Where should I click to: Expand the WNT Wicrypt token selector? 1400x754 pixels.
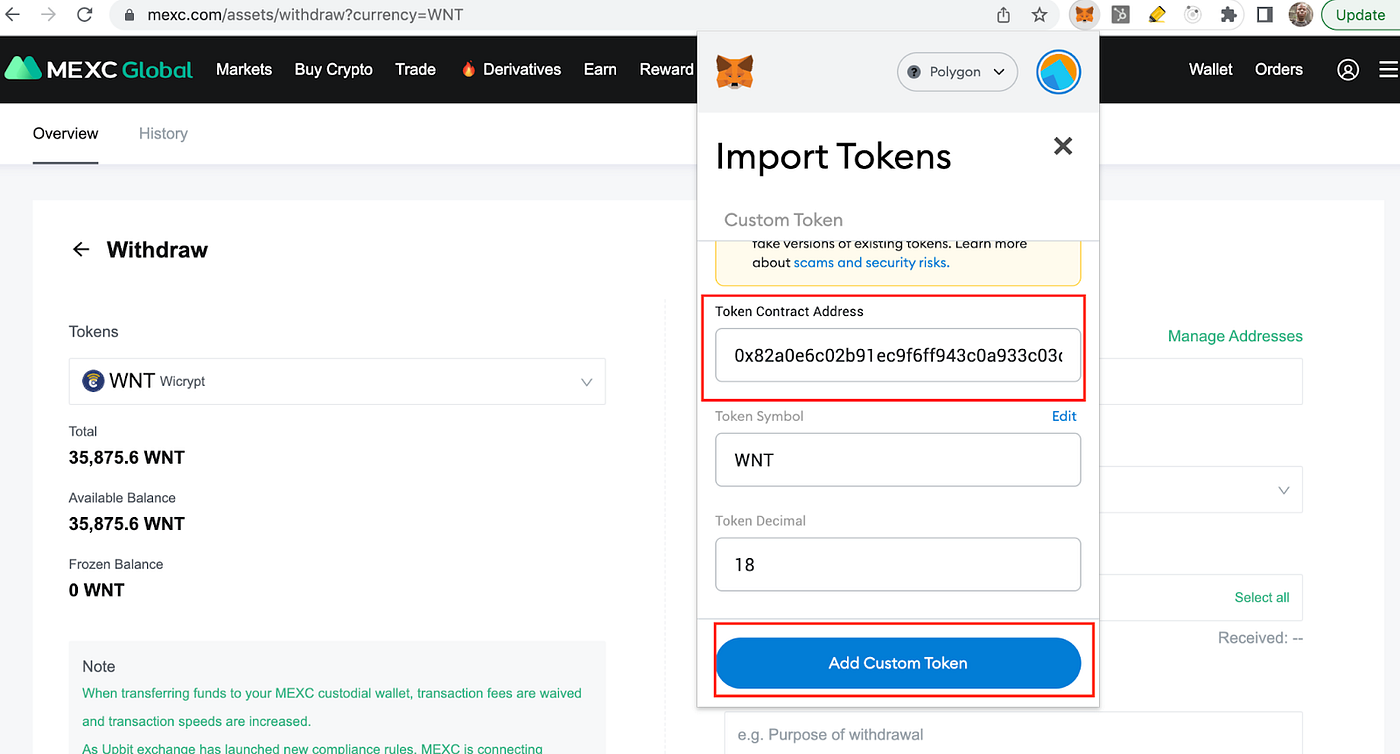coord(337,381)
